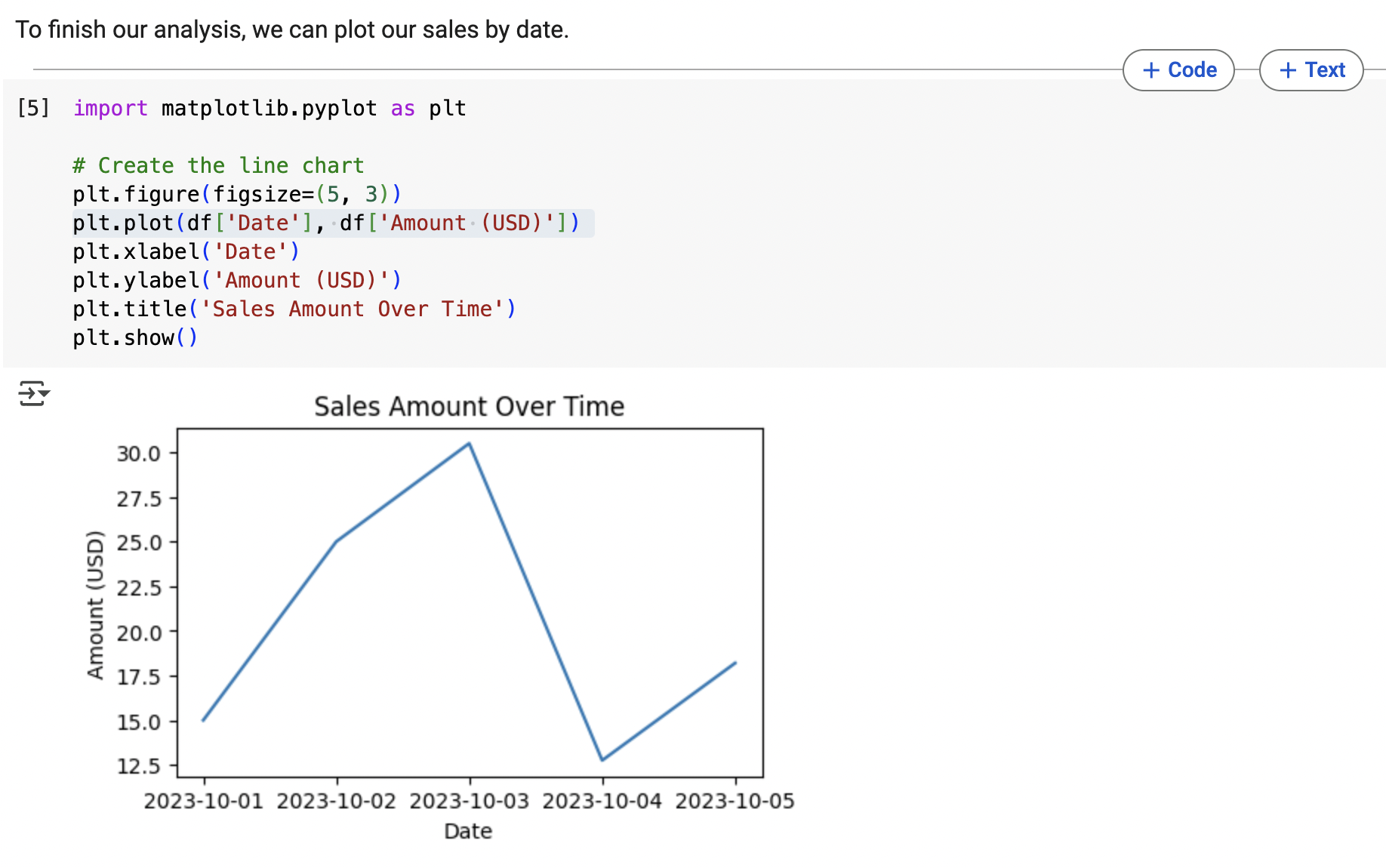Toggle the cell output options icon

point(34,393)
